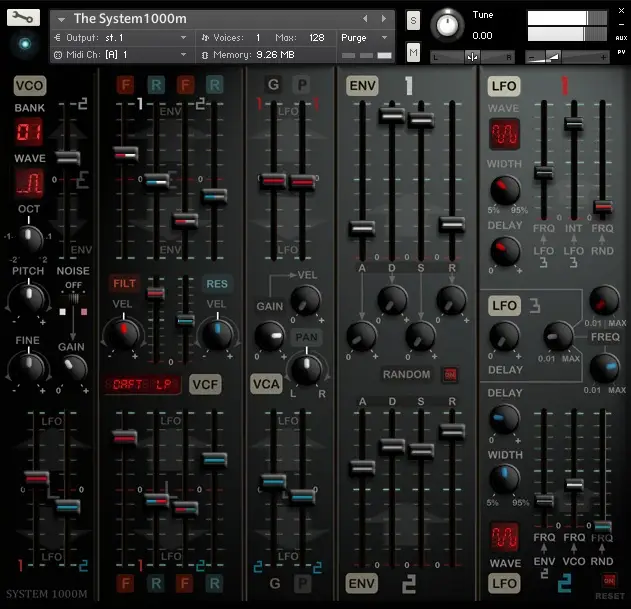Click the LFO 3 DELAY knob

click(504, 337)
